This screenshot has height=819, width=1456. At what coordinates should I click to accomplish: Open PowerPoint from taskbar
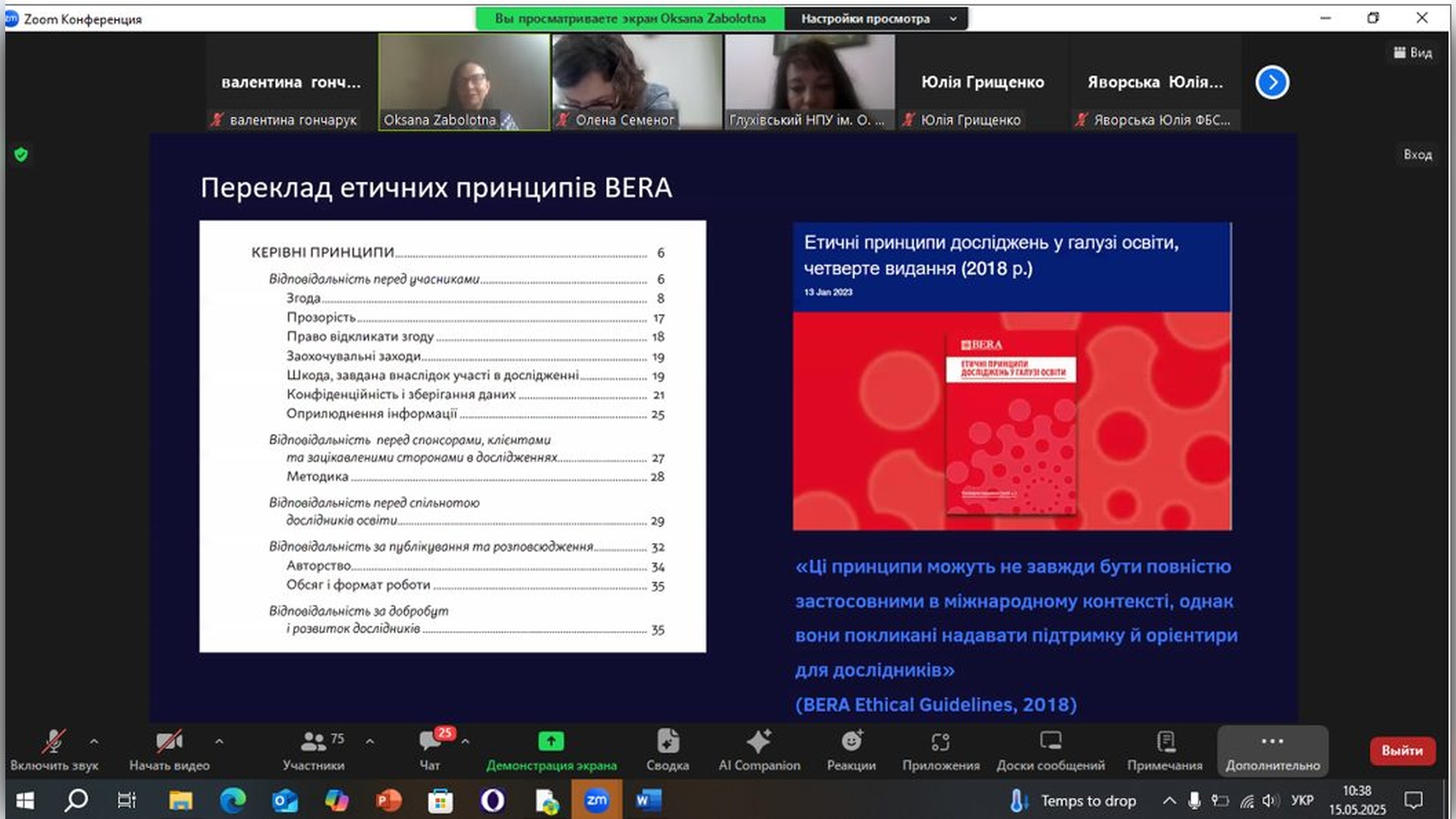click(x=388, y=800)
